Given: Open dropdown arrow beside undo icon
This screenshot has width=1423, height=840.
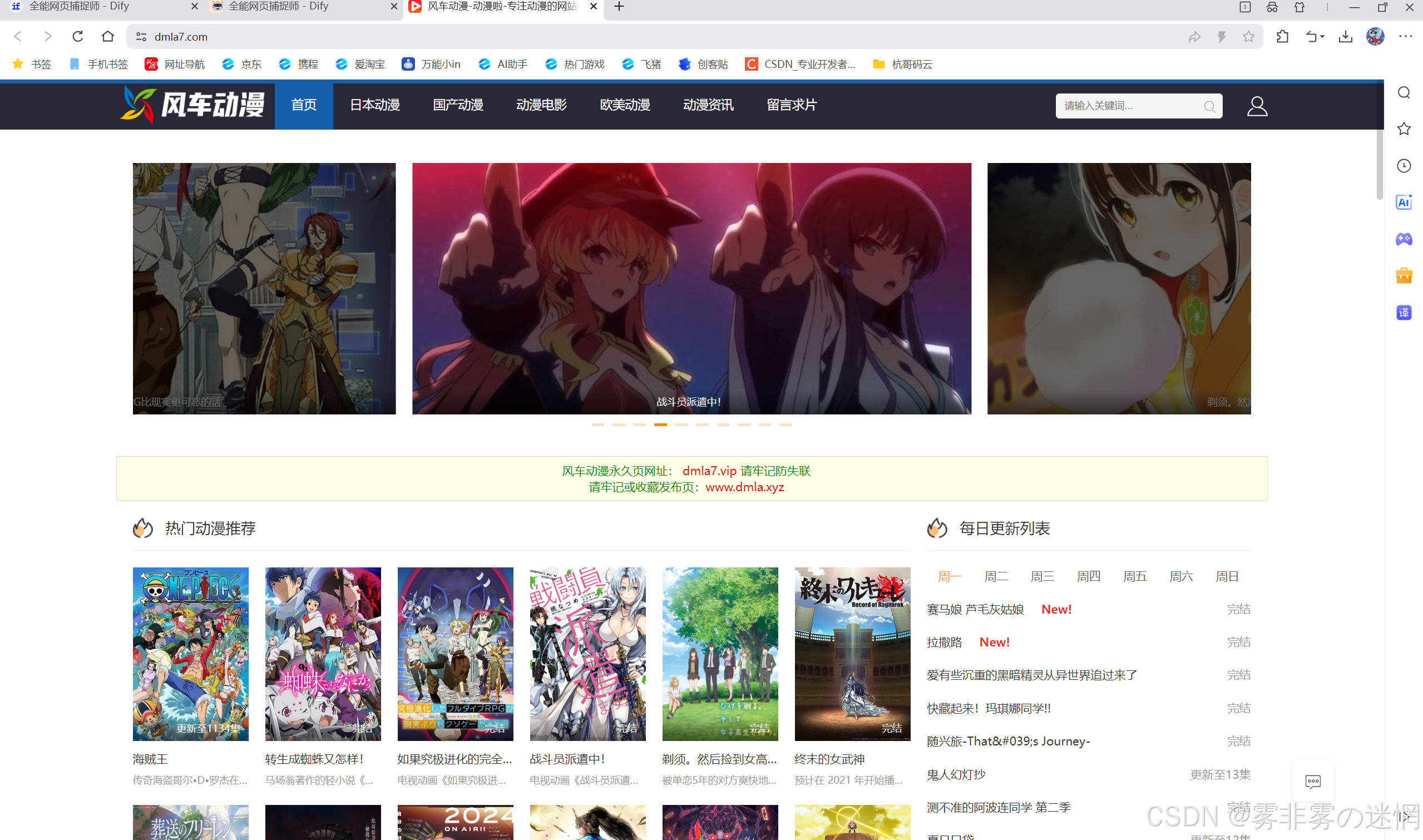Looking at the screenshot, I should (x=1323, y=37).
